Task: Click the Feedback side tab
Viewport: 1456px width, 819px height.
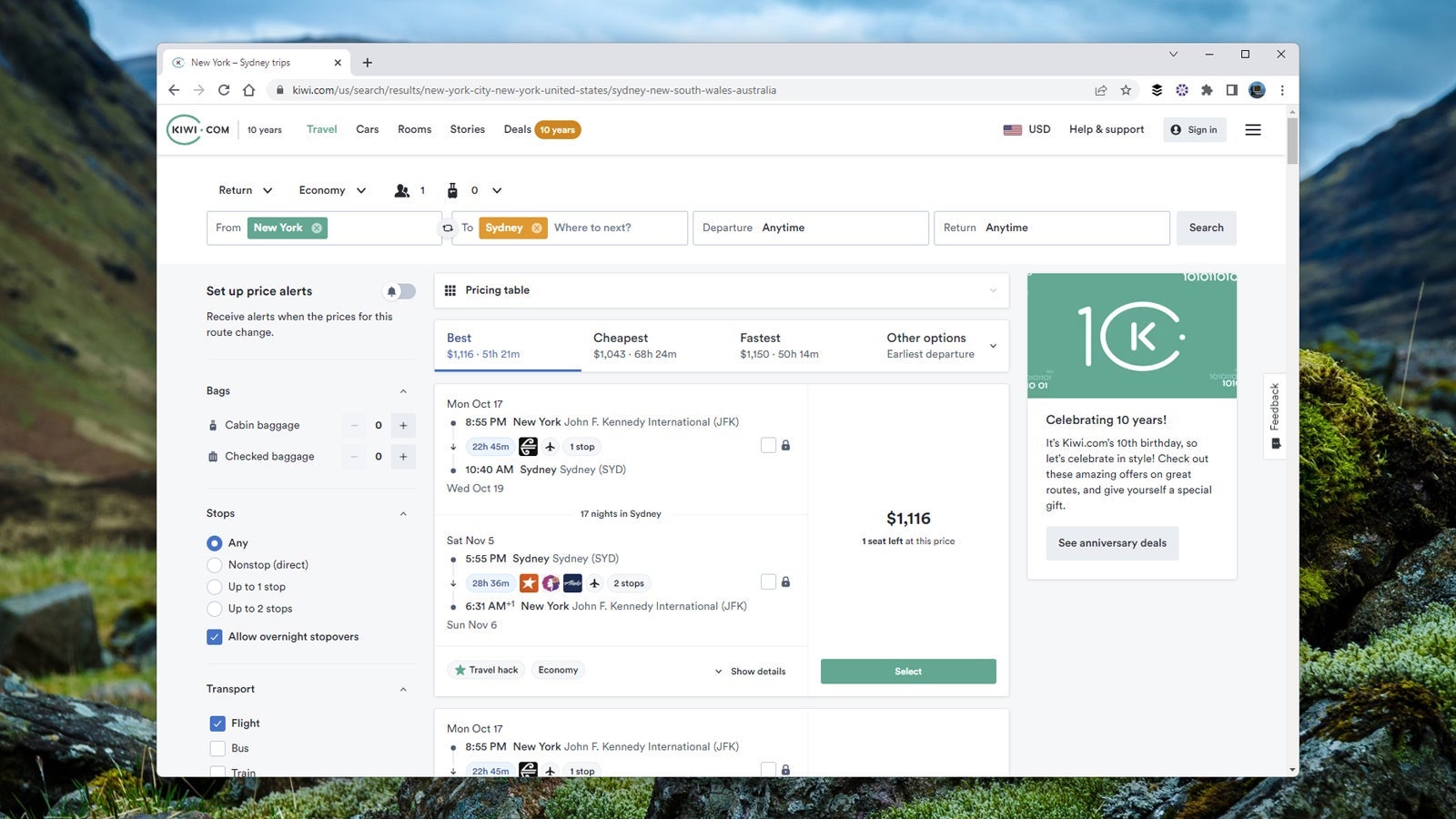Action: click(x=1275, y=416)
